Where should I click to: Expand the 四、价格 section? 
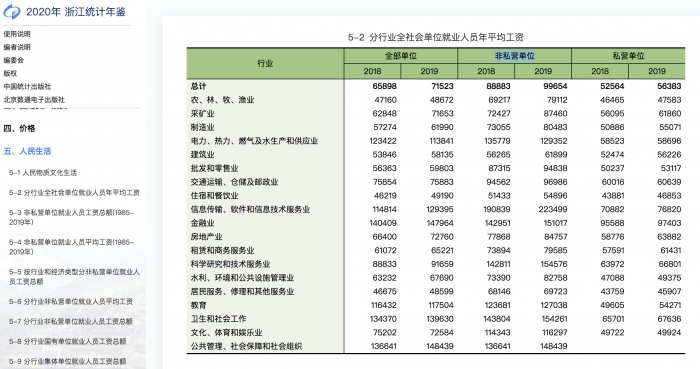(19, 129)
